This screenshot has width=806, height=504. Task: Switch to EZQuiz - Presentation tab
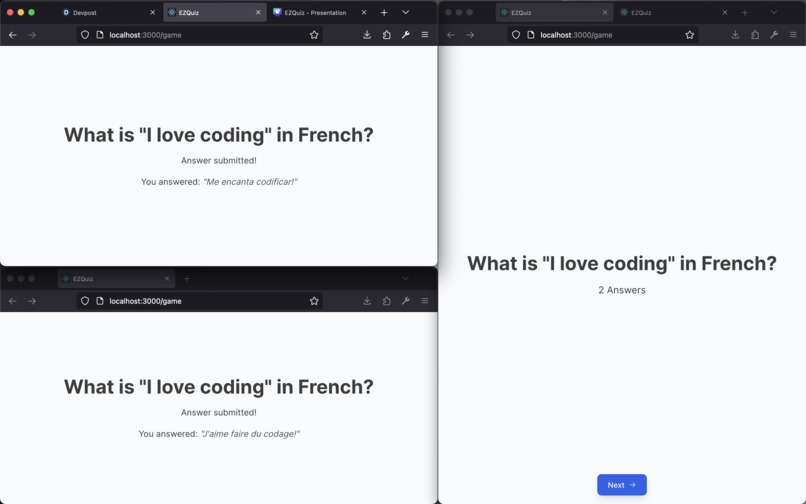click(x=320, y=12)
